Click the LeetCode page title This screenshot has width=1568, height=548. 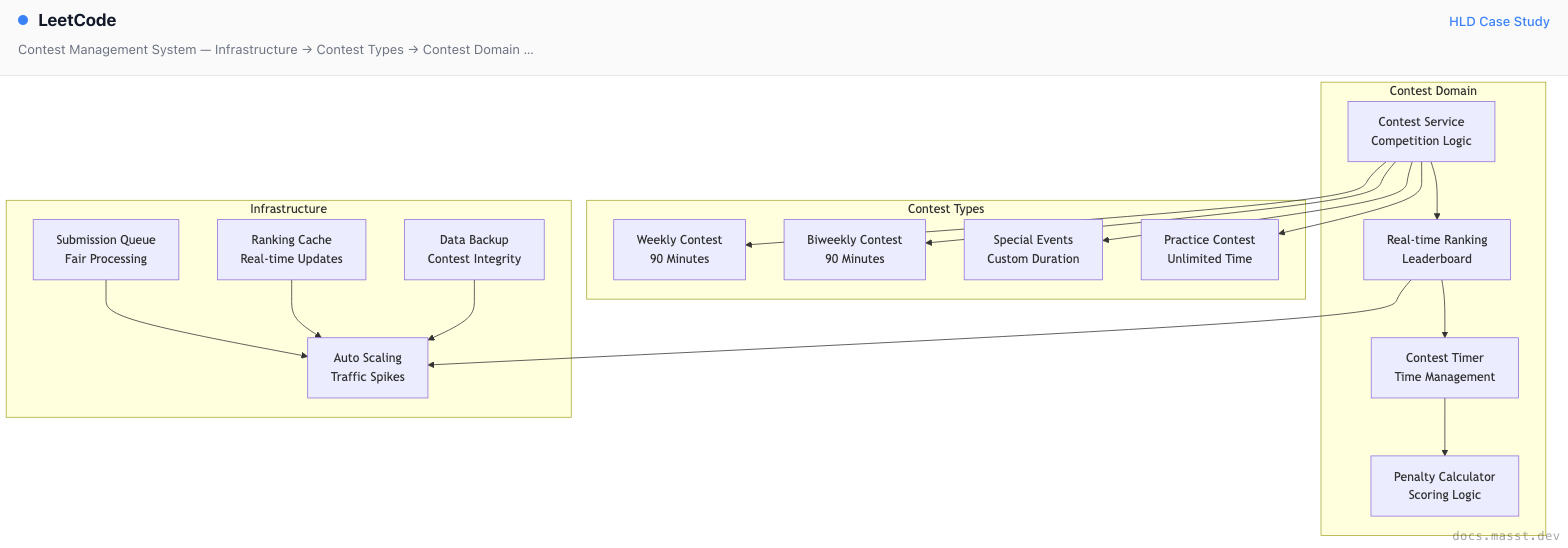[x=77, y=20]
